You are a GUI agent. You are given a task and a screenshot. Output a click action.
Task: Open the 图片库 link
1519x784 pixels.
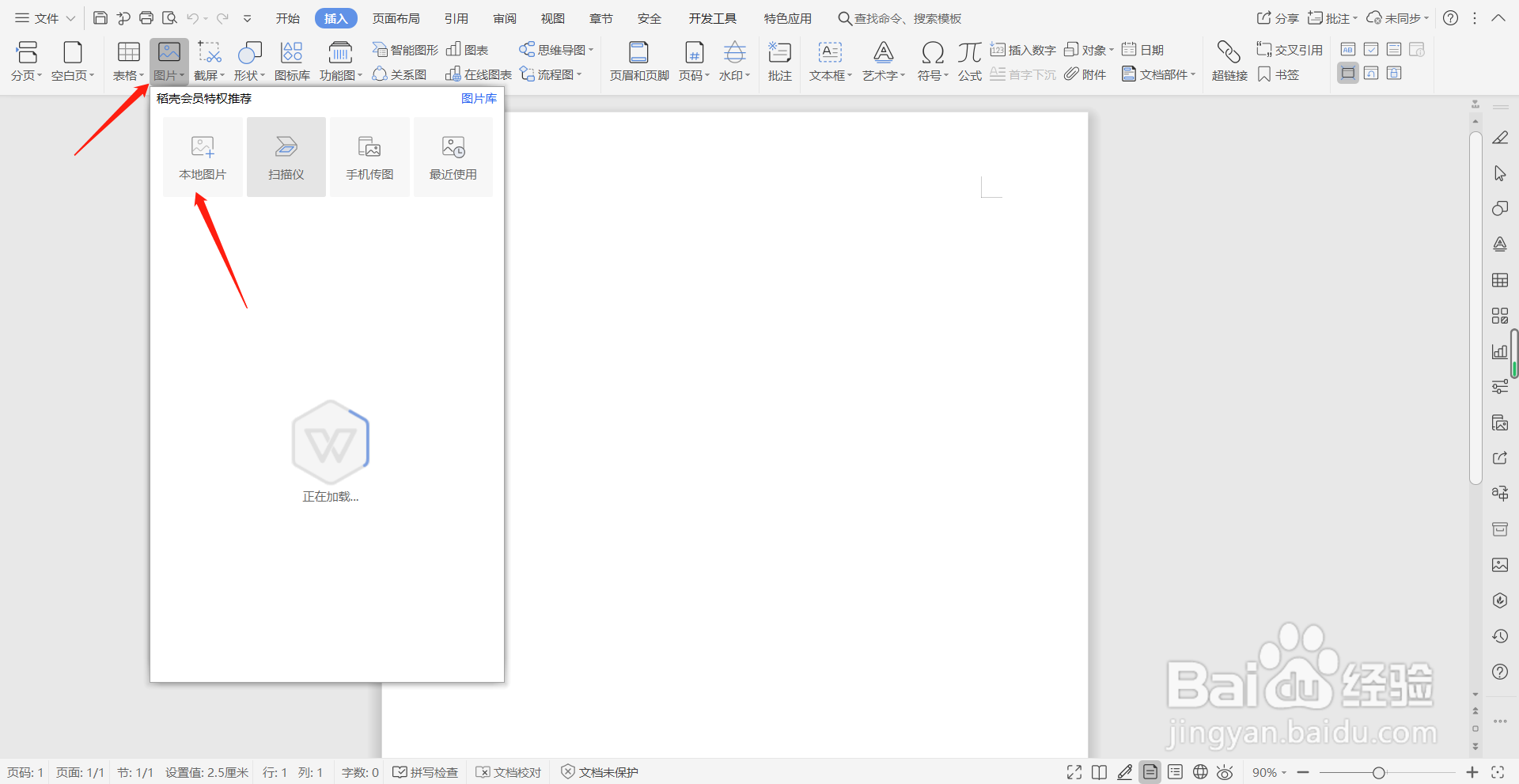click(x=479, y=98)
